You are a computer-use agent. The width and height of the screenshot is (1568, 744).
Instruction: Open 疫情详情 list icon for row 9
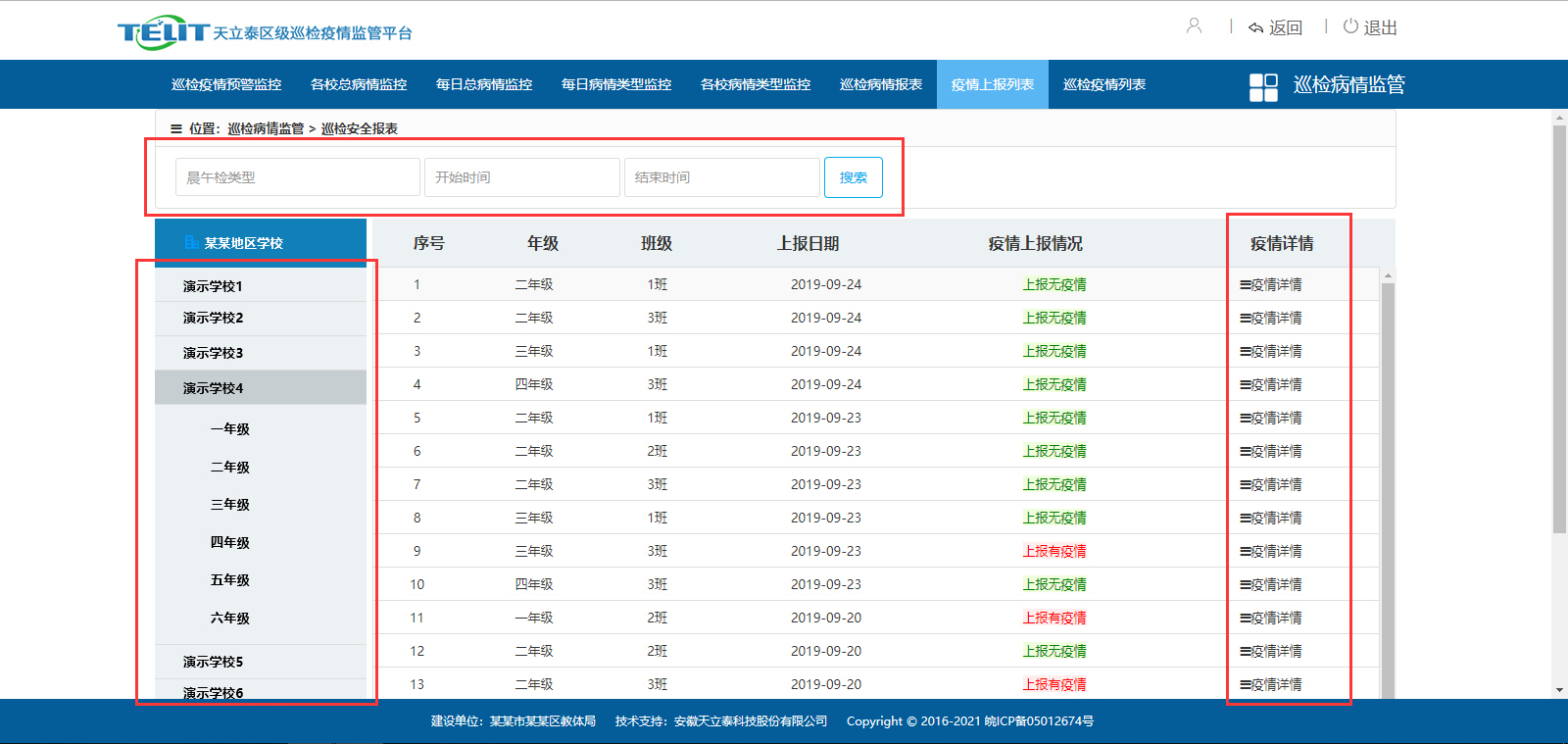(x=1246, y=552)
